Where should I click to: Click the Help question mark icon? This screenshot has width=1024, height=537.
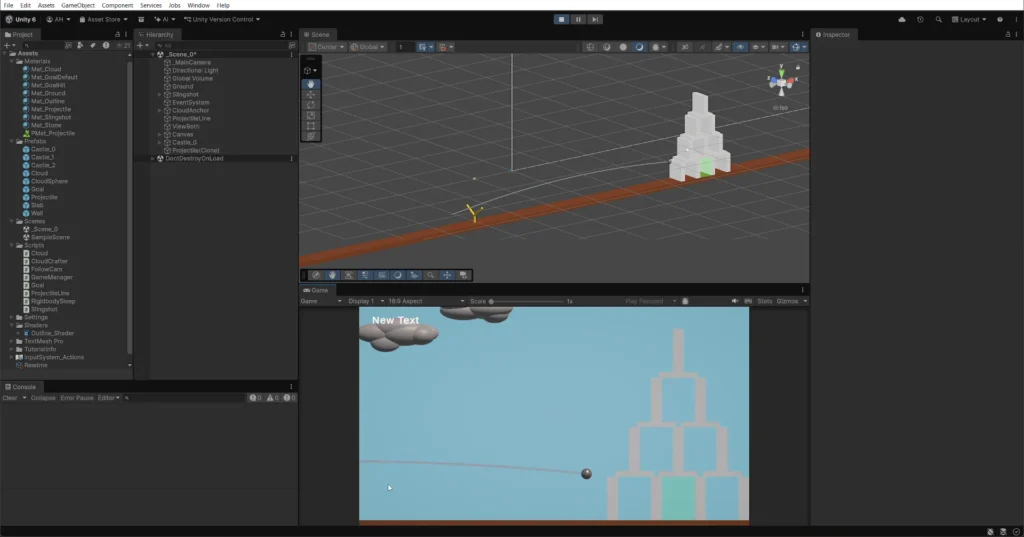1000,20
